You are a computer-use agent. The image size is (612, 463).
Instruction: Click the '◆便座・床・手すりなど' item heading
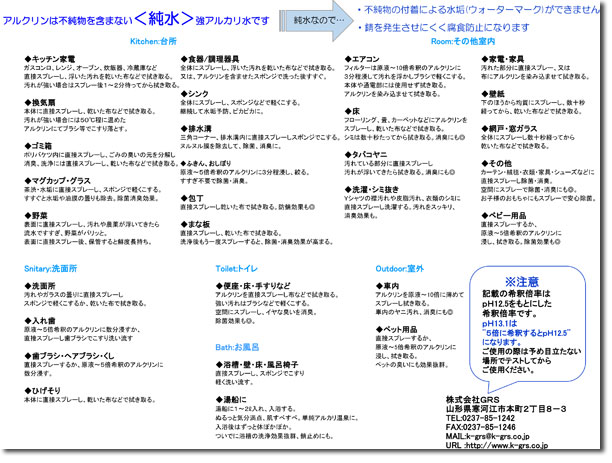(x=253, y=286)
